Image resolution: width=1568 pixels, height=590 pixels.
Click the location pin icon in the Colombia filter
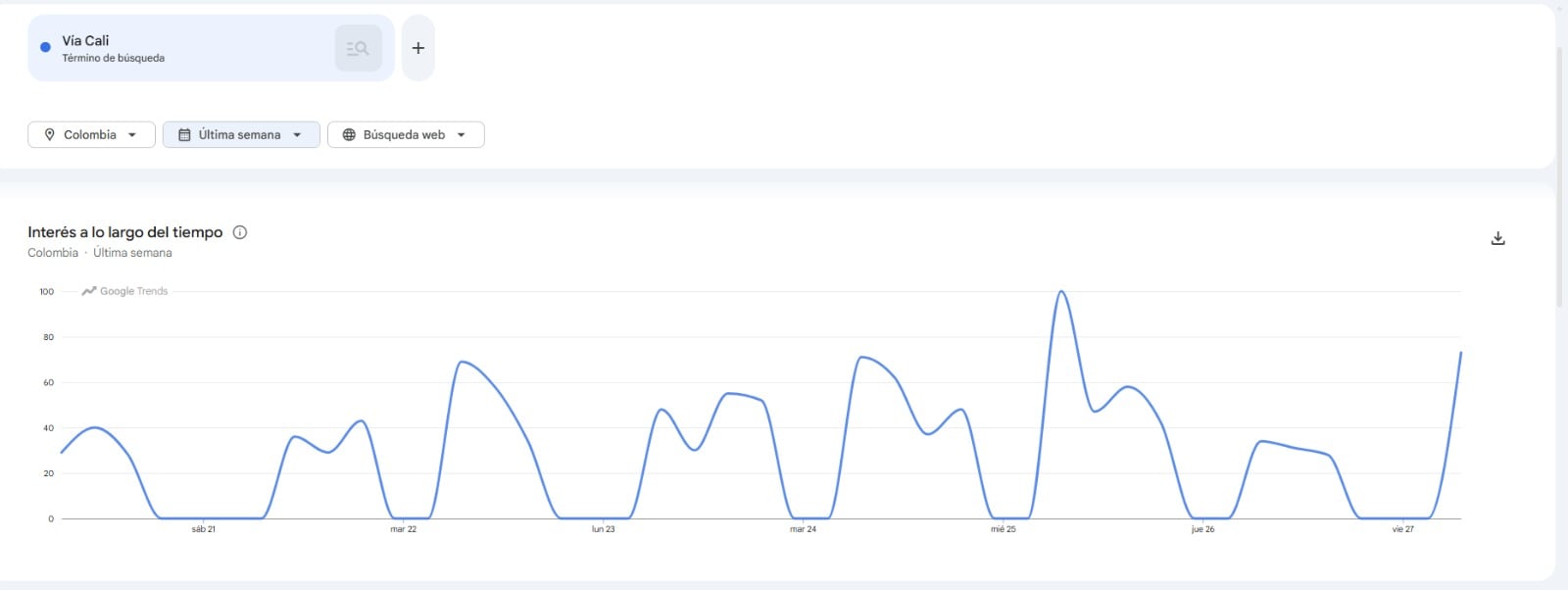point(49,134)
